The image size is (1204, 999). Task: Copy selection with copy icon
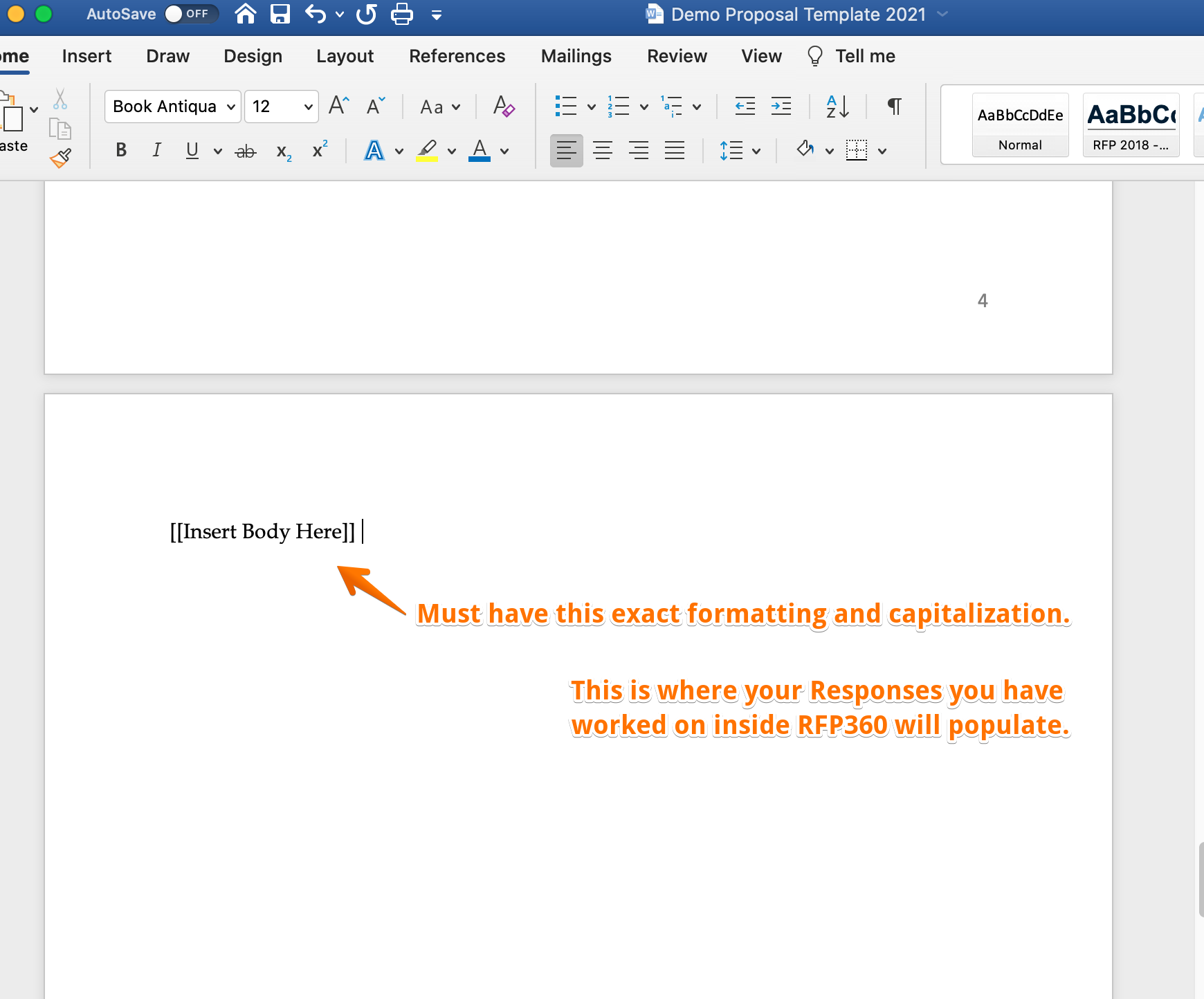60,129
